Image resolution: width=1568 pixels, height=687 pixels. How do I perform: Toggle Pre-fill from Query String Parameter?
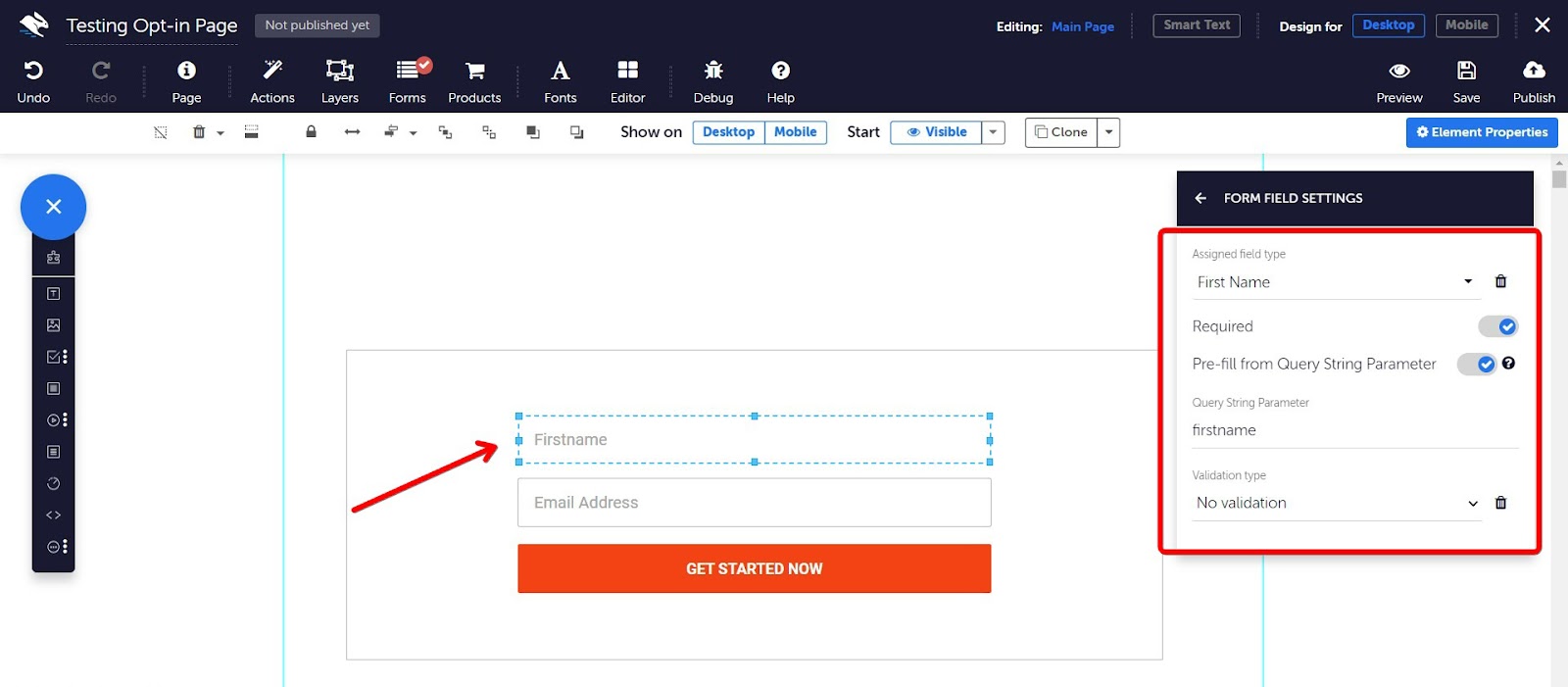(x=1476, y=364)
